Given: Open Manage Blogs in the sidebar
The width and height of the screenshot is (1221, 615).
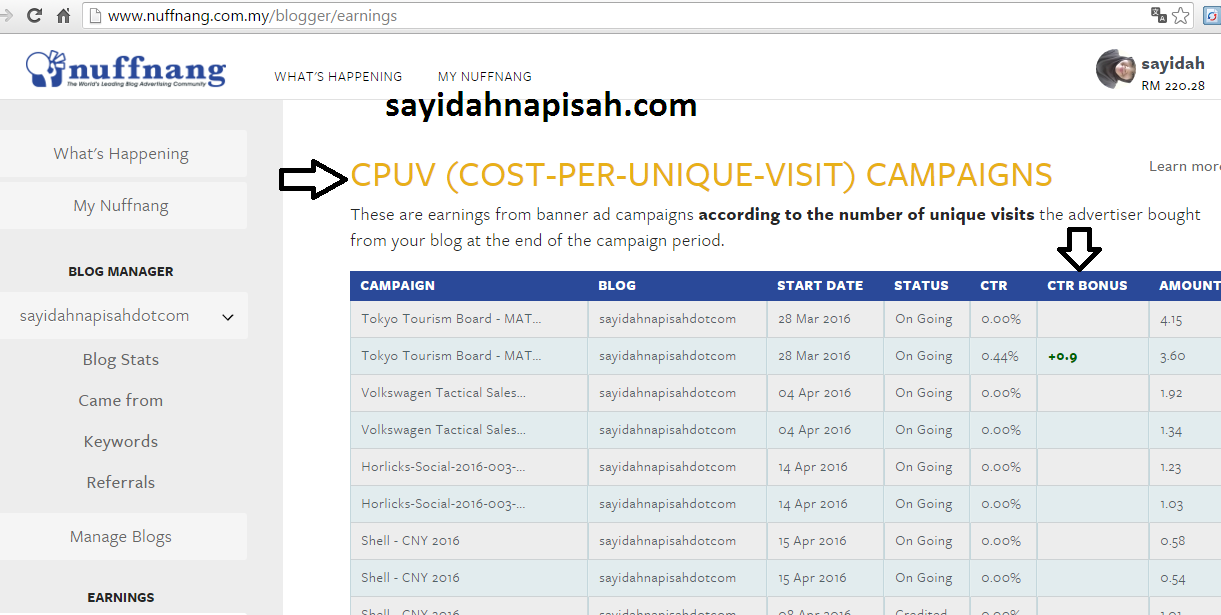Looking at the screenshot, I should (121, 537).
